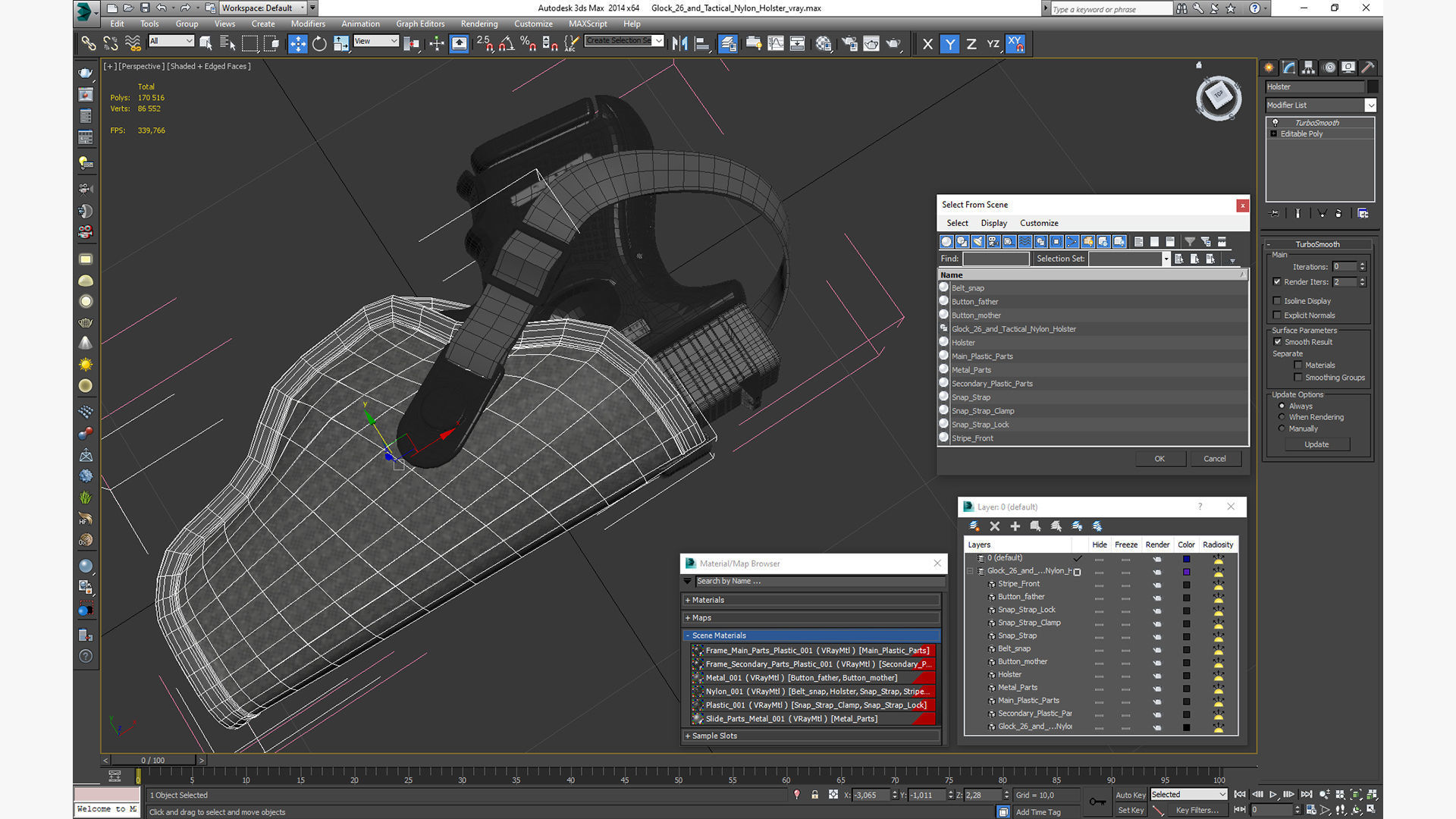This screenshot has height=819, width=1456.
Task: Enable Isoline Display checkbox
Action: [1277, 301]
